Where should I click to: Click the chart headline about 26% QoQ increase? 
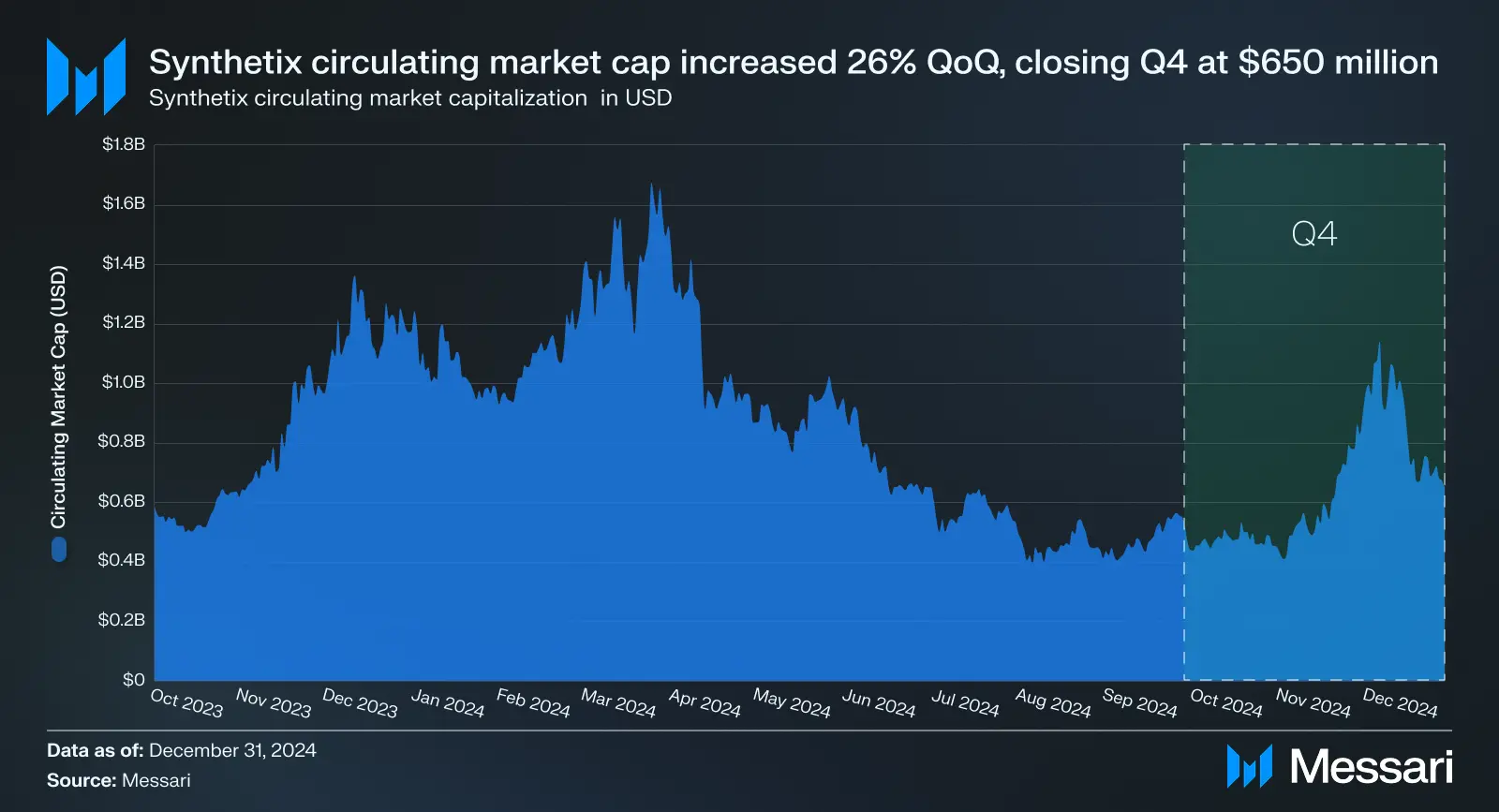793,63
